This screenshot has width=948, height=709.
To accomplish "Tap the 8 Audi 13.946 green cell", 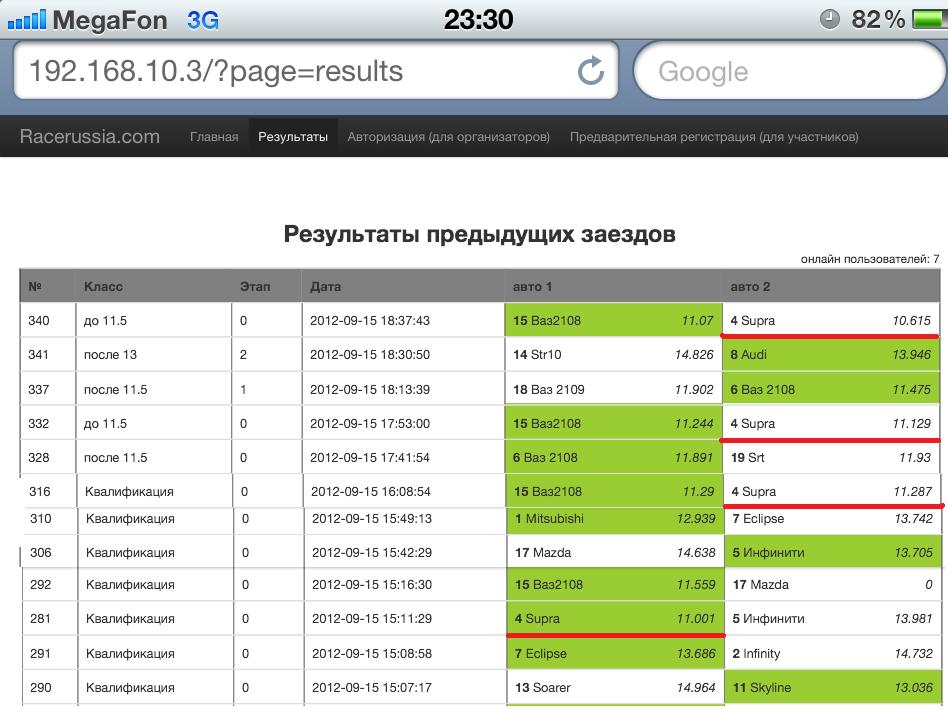I will (x=832, y=355).
